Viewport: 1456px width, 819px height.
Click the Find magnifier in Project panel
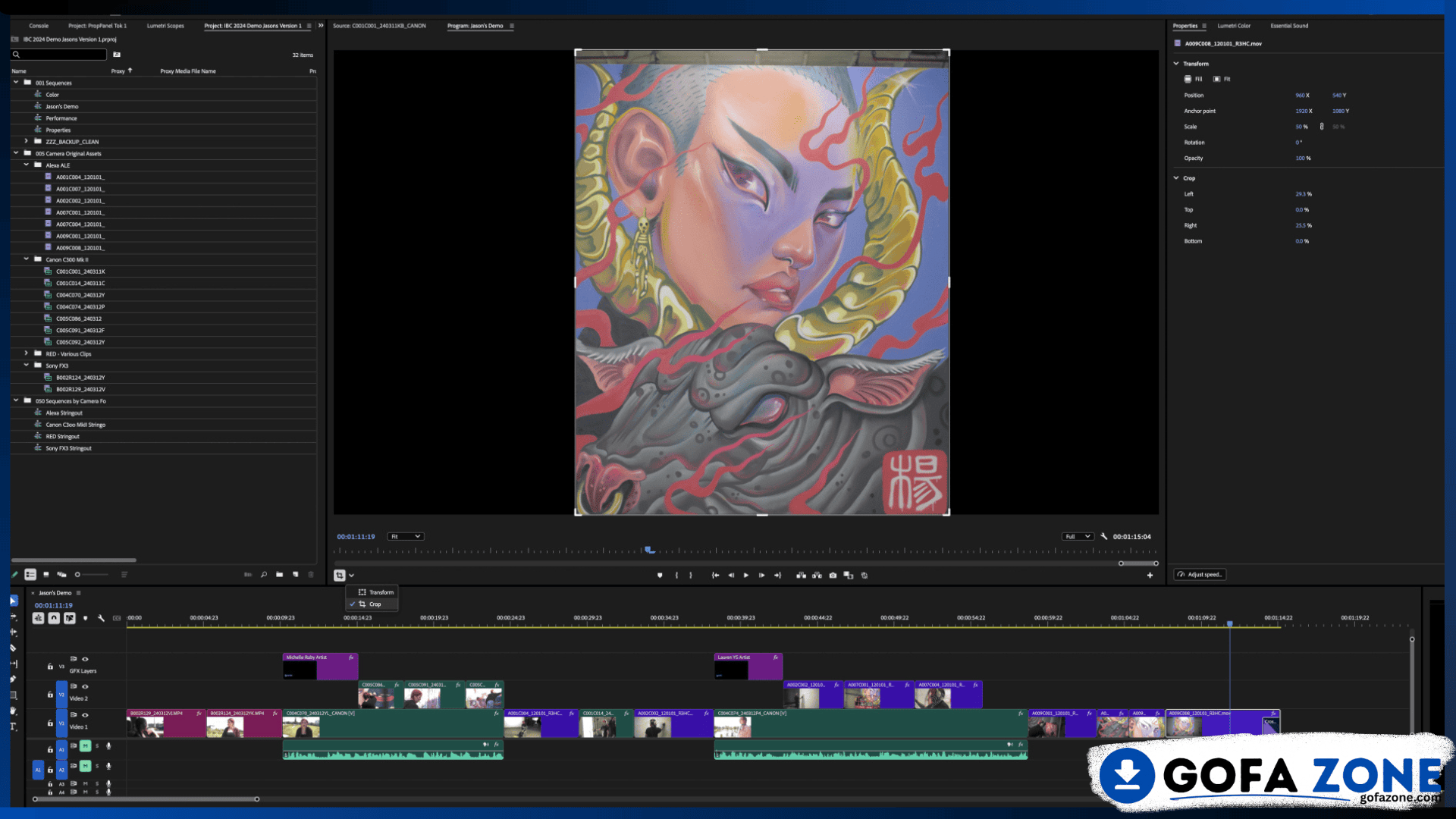264,575
